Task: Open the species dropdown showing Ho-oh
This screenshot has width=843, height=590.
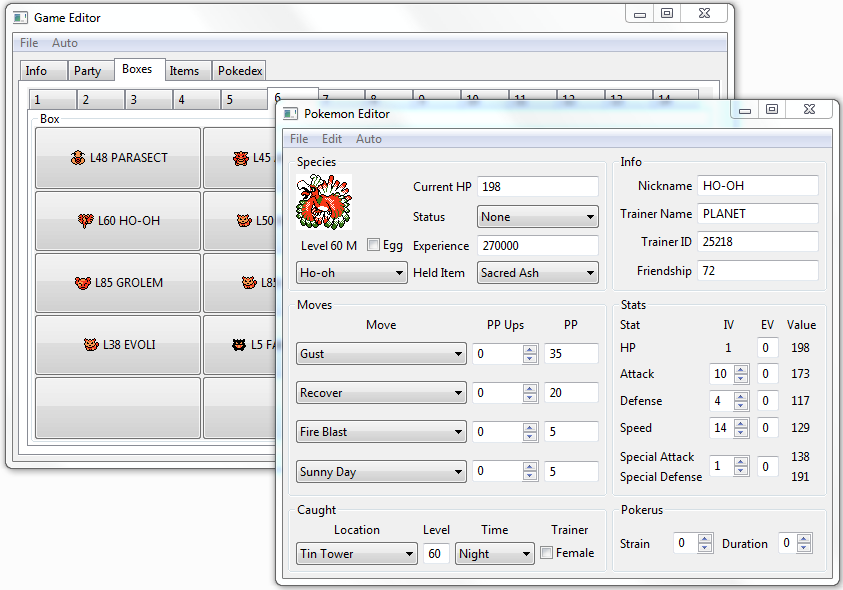Action: click(x=352, y=273)
